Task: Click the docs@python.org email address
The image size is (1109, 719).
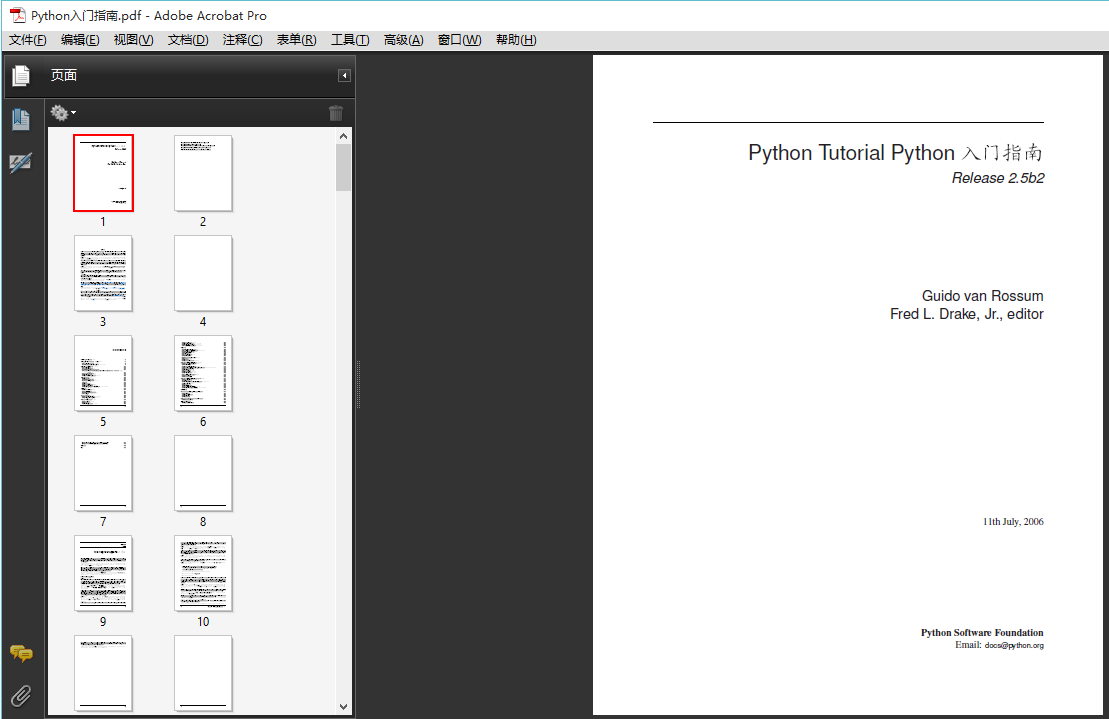Action: (1014, 645)
